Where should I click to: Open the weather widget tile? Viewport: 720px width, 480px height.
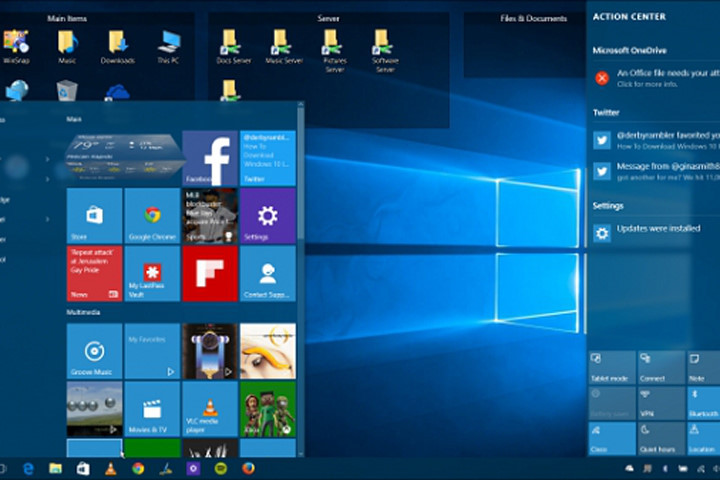123,157
